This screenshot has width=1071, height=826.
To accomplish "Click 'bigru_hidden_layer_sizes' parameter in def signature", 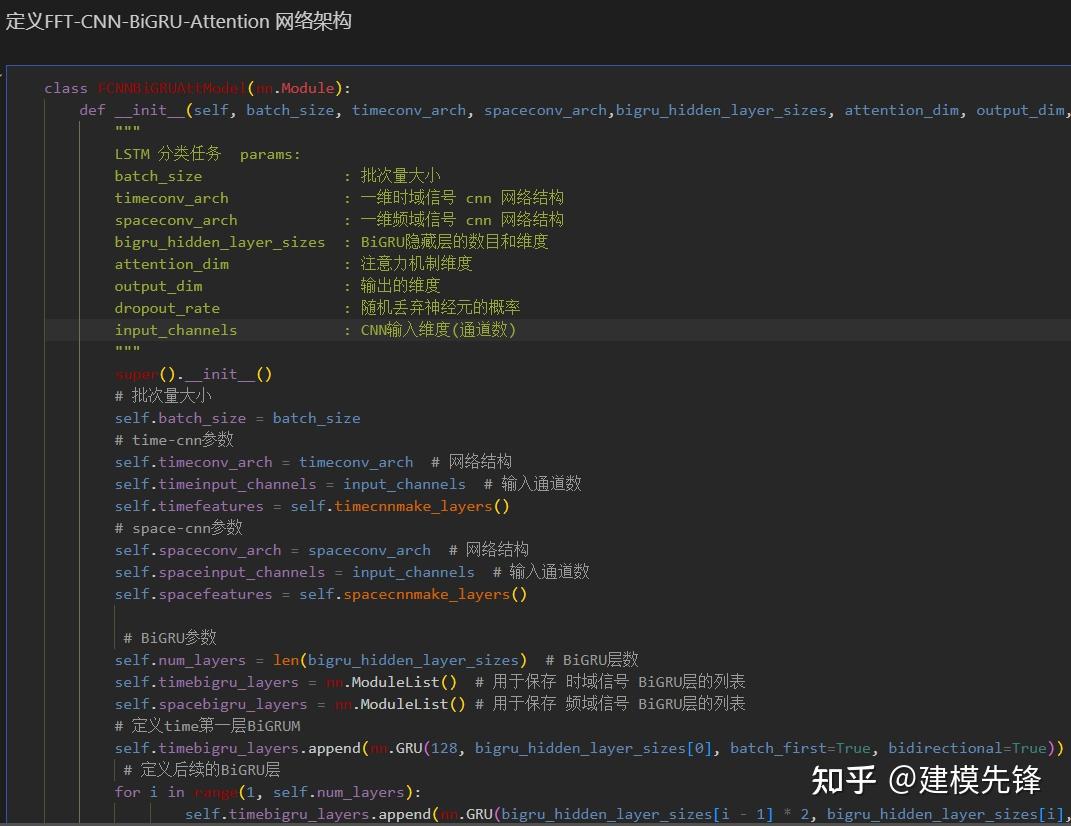I will click(x=721, y=110).
